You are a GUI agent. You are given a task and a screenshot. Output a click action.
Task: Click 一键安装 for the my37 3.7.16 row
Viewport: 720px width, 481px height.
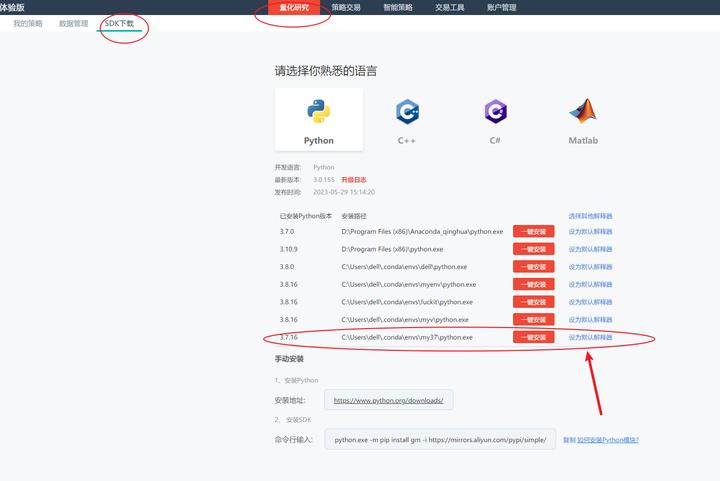(534, 337)
